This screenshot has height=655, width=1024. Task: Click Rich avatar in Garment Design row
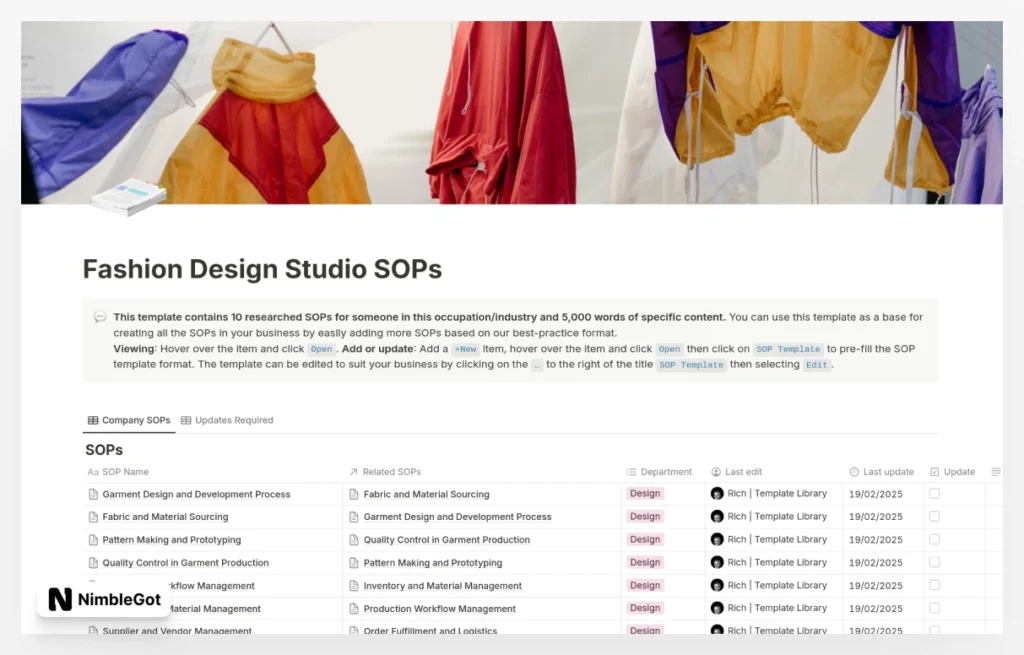coord(717,494)
